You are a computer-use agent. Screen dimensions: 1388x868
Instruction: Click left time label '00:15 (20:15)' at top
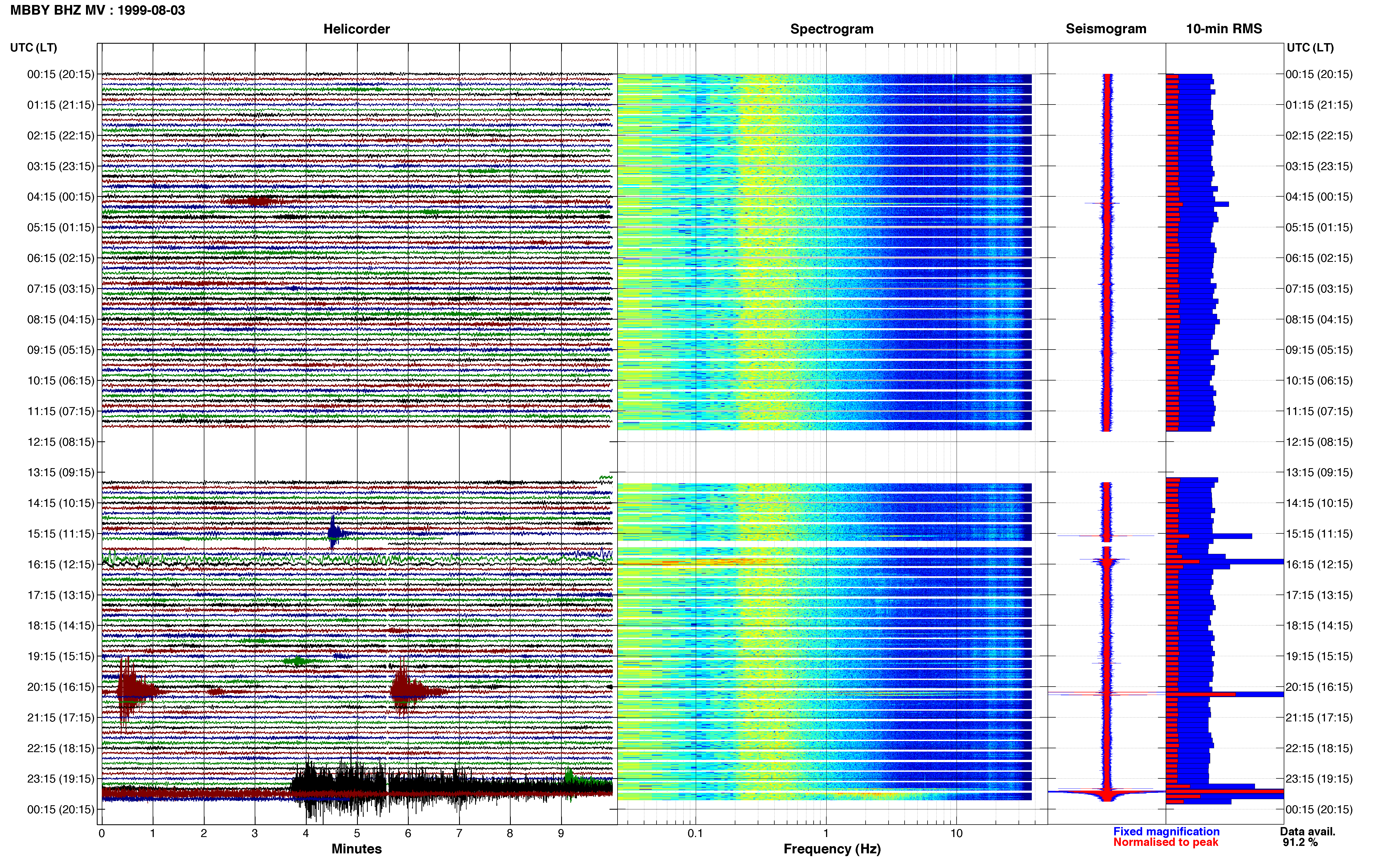[61, 74]
